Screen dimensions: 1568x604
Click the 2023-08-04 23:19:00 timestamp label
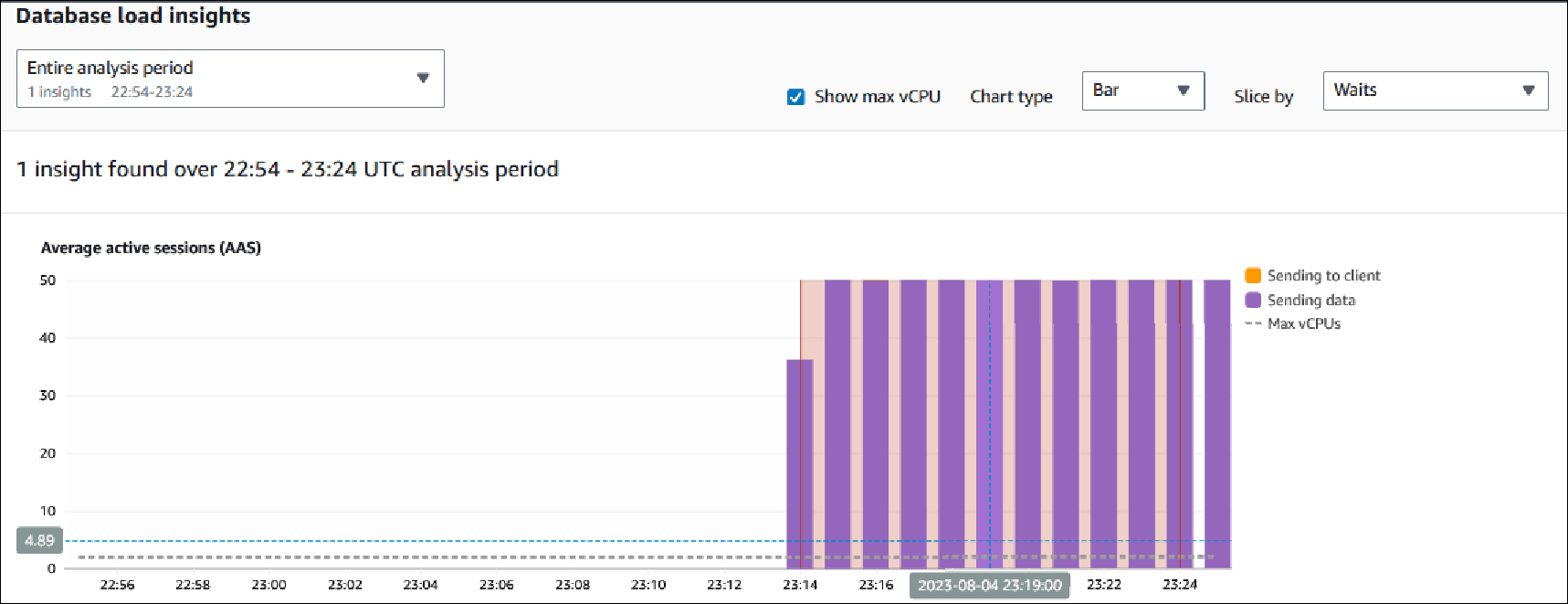pyautogui.click(x=989, y=586)
